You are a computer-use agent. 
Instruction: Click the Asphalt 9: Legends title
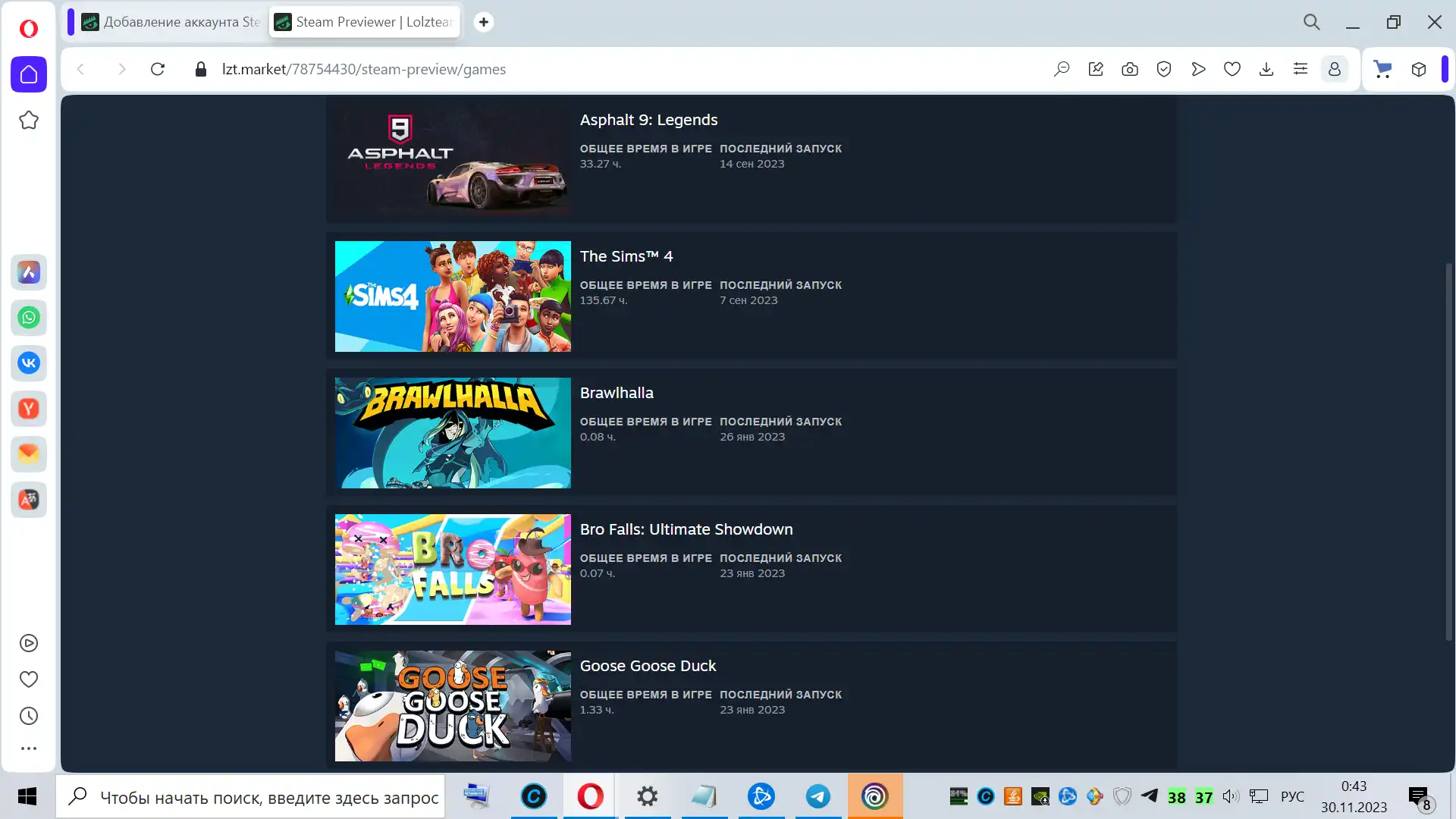[648, 120]
